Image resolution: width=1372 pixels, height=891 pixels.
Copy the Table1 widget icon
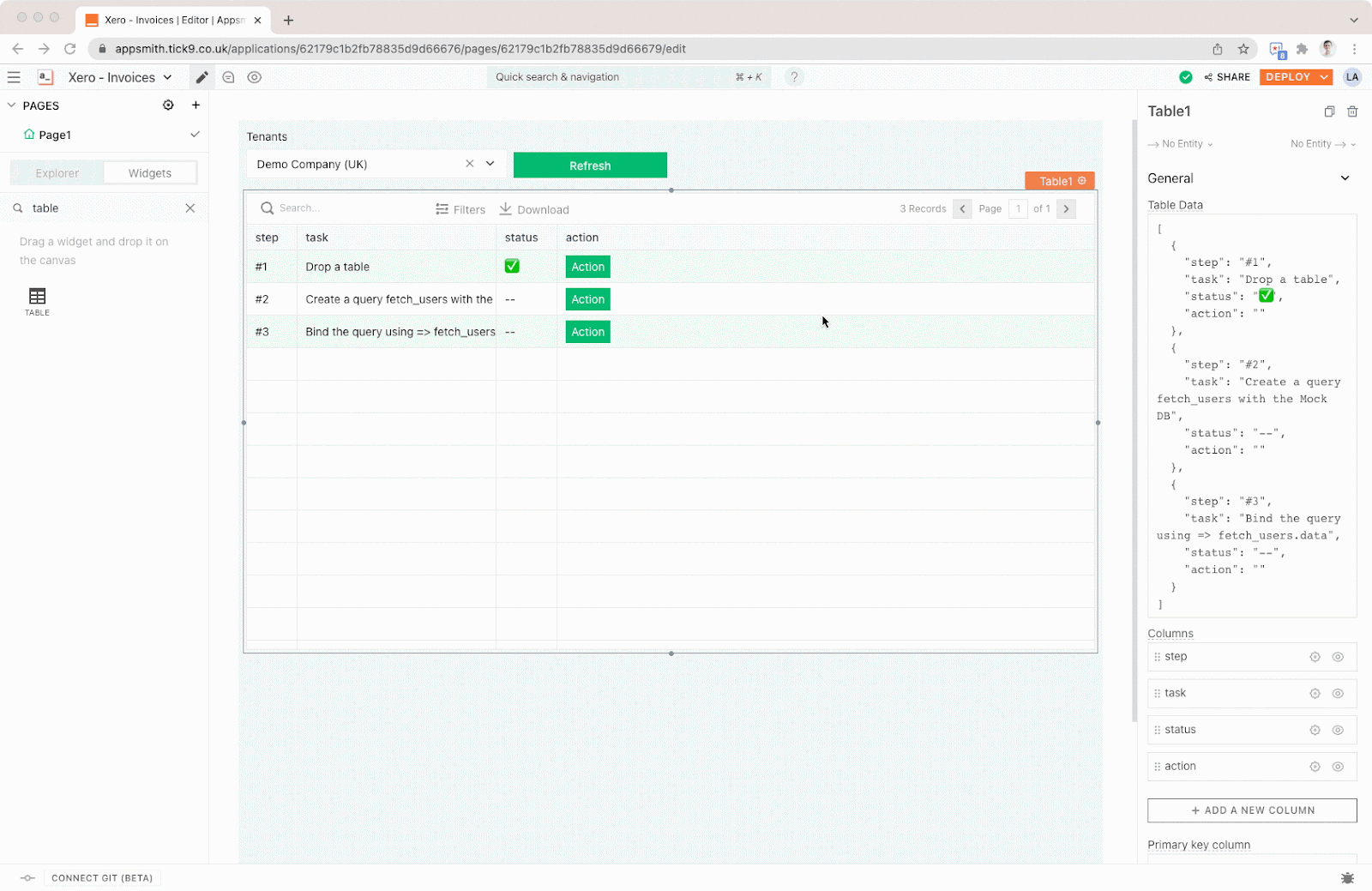(x=1329, y=111)
